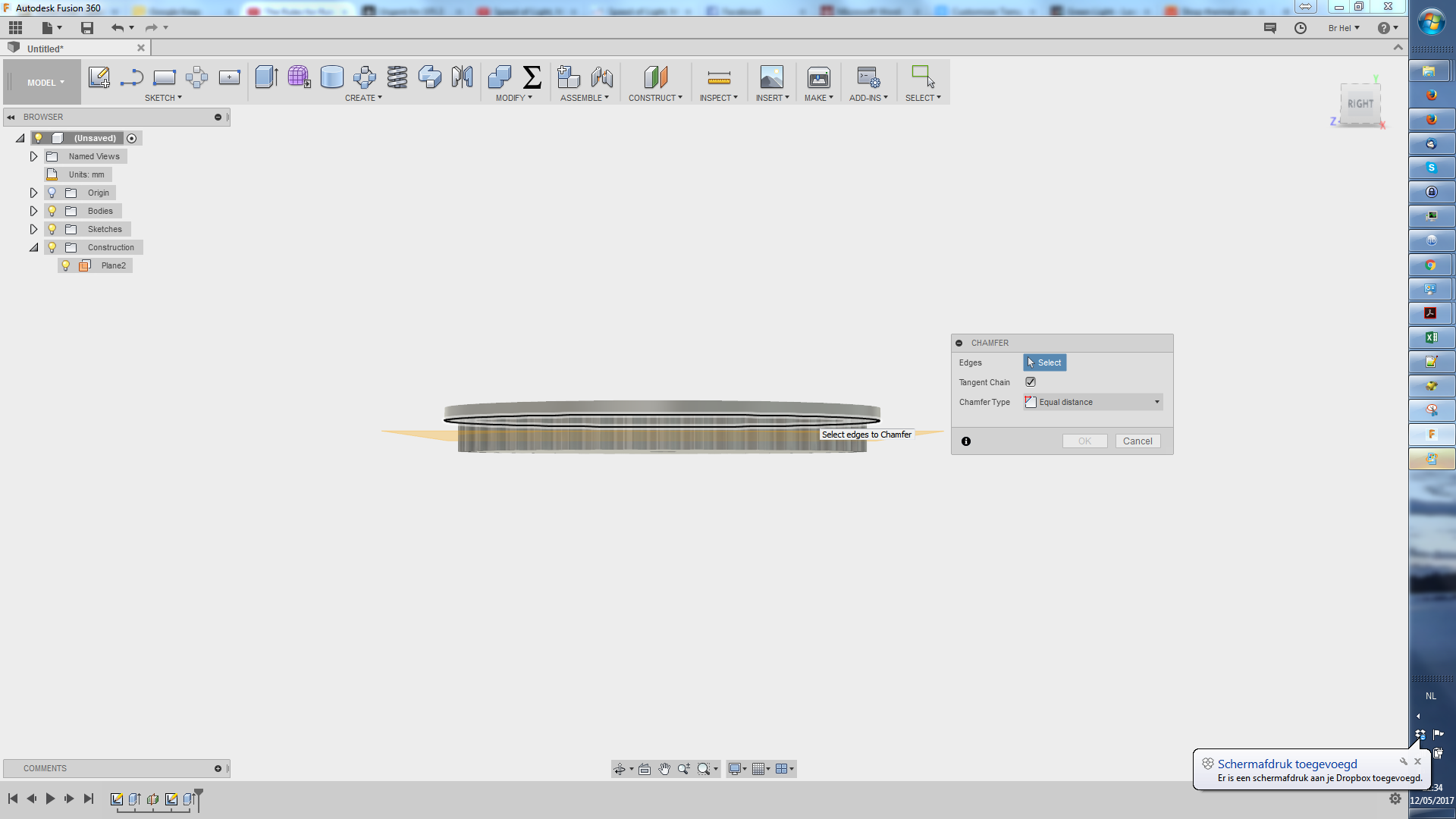1456x819 pixels.
Task: Click the Coil tool icon
Action: coord(397,77)
